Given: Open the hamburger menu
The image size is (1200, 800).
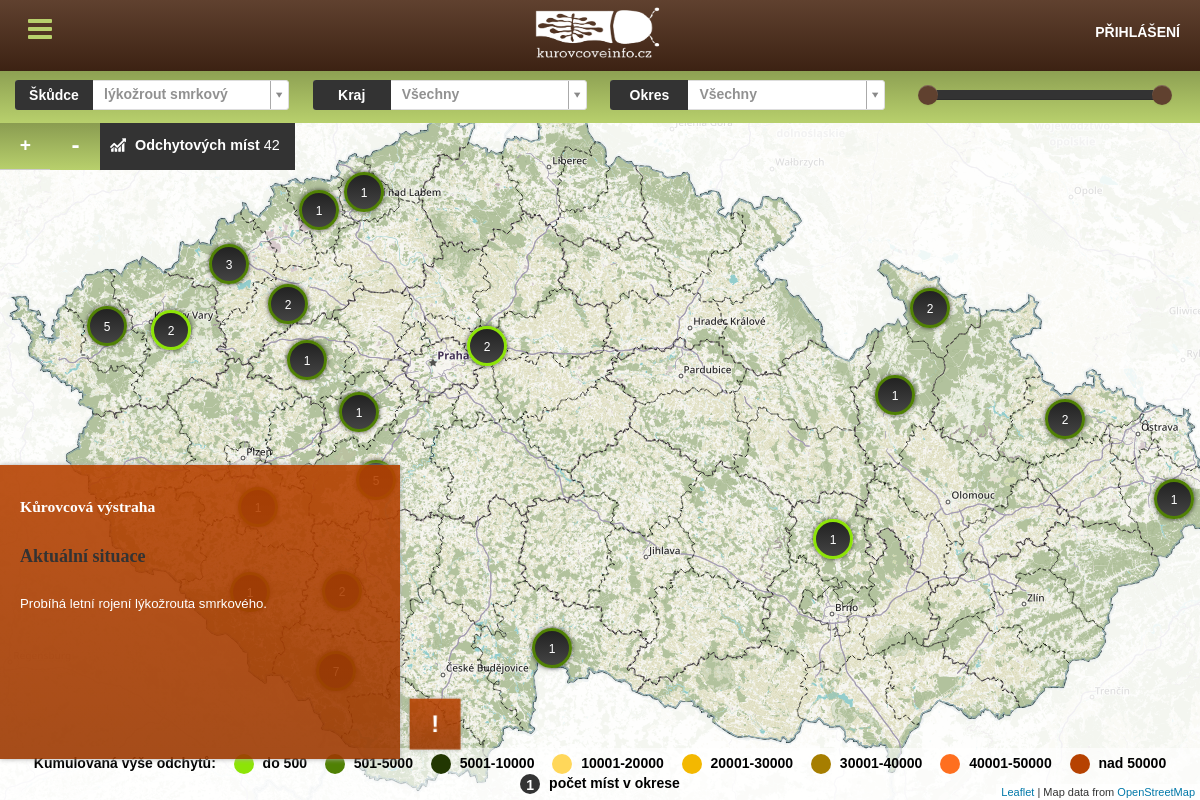Looking at the screenshot, I should click(40, 29).
